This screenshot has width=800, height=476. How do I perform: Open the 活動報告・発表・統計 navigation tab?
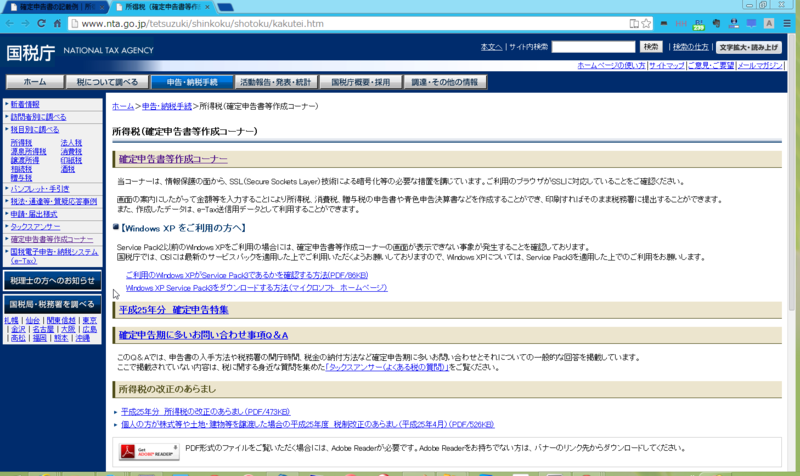click(276, 82)
